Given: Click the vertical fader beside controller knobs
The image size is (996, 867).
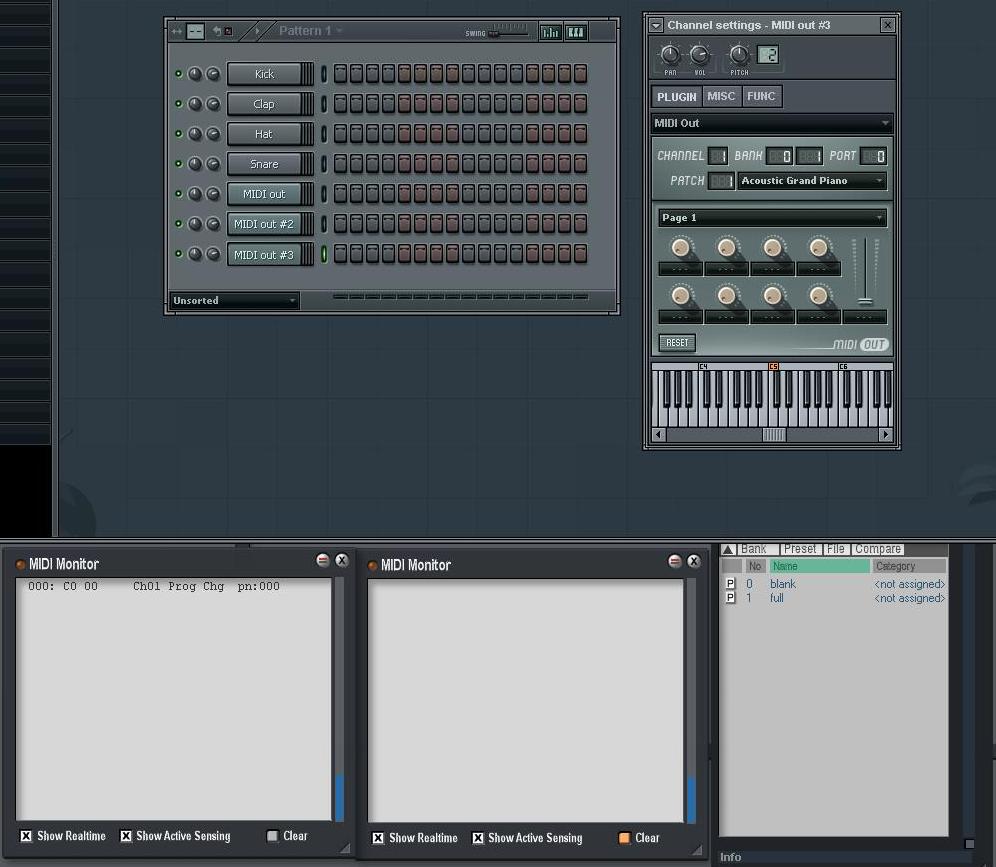Looking at the screenshot, I should pyautogui.click(x=865, y=273).
